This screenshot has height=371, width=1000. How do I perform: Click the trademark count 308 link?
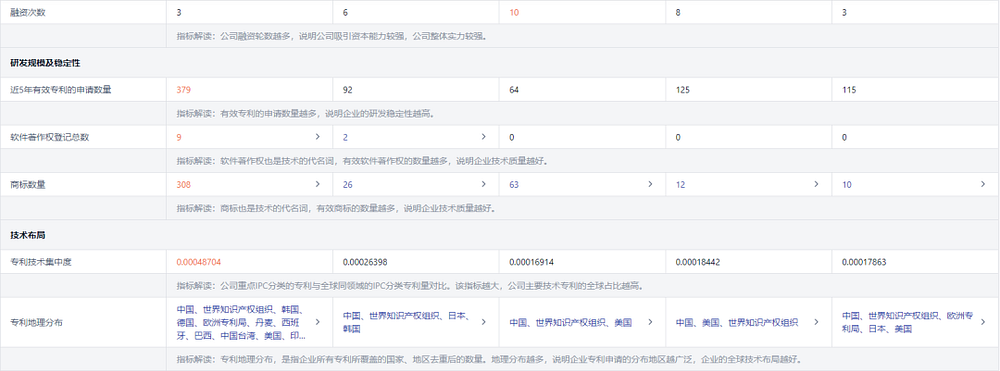click(184, 184)
